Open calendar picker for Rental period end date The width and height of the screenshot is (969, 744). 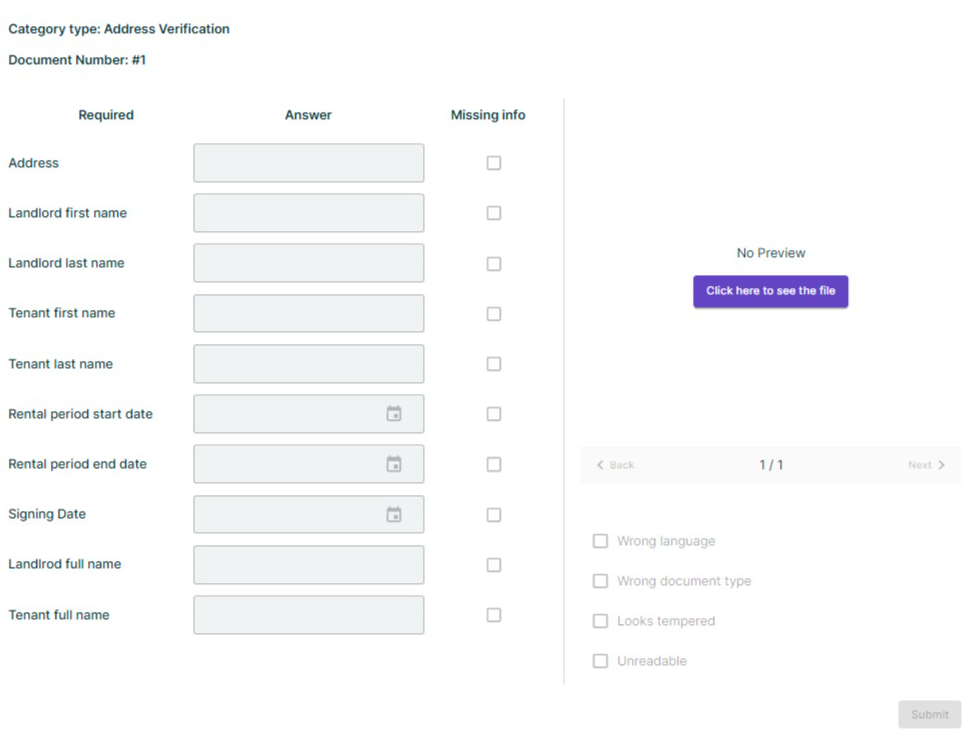[x=394, y=464]
